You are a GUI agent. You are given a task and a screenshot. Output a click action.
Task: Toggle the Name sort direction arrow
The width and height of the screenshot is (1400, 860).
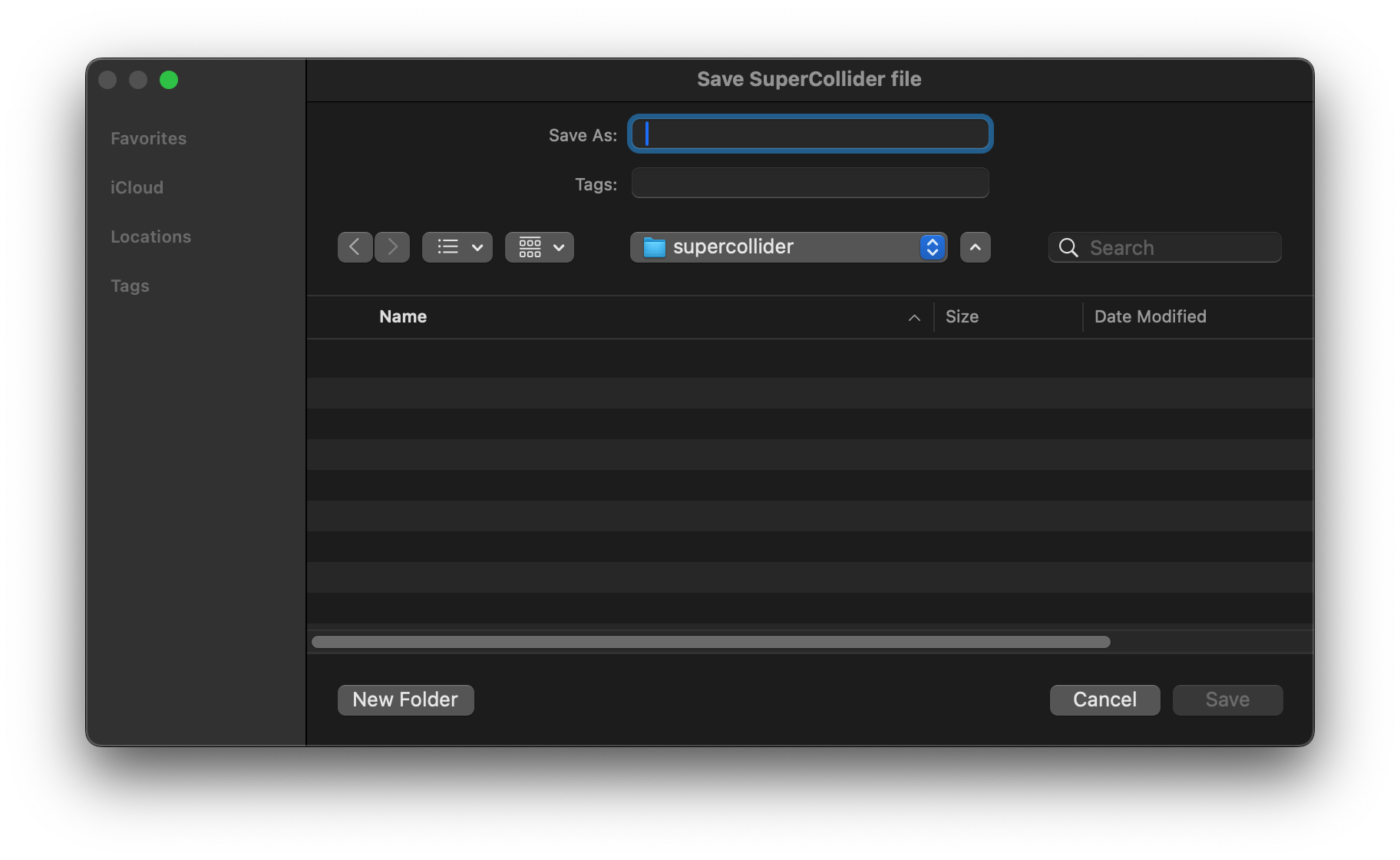[914, 318]
